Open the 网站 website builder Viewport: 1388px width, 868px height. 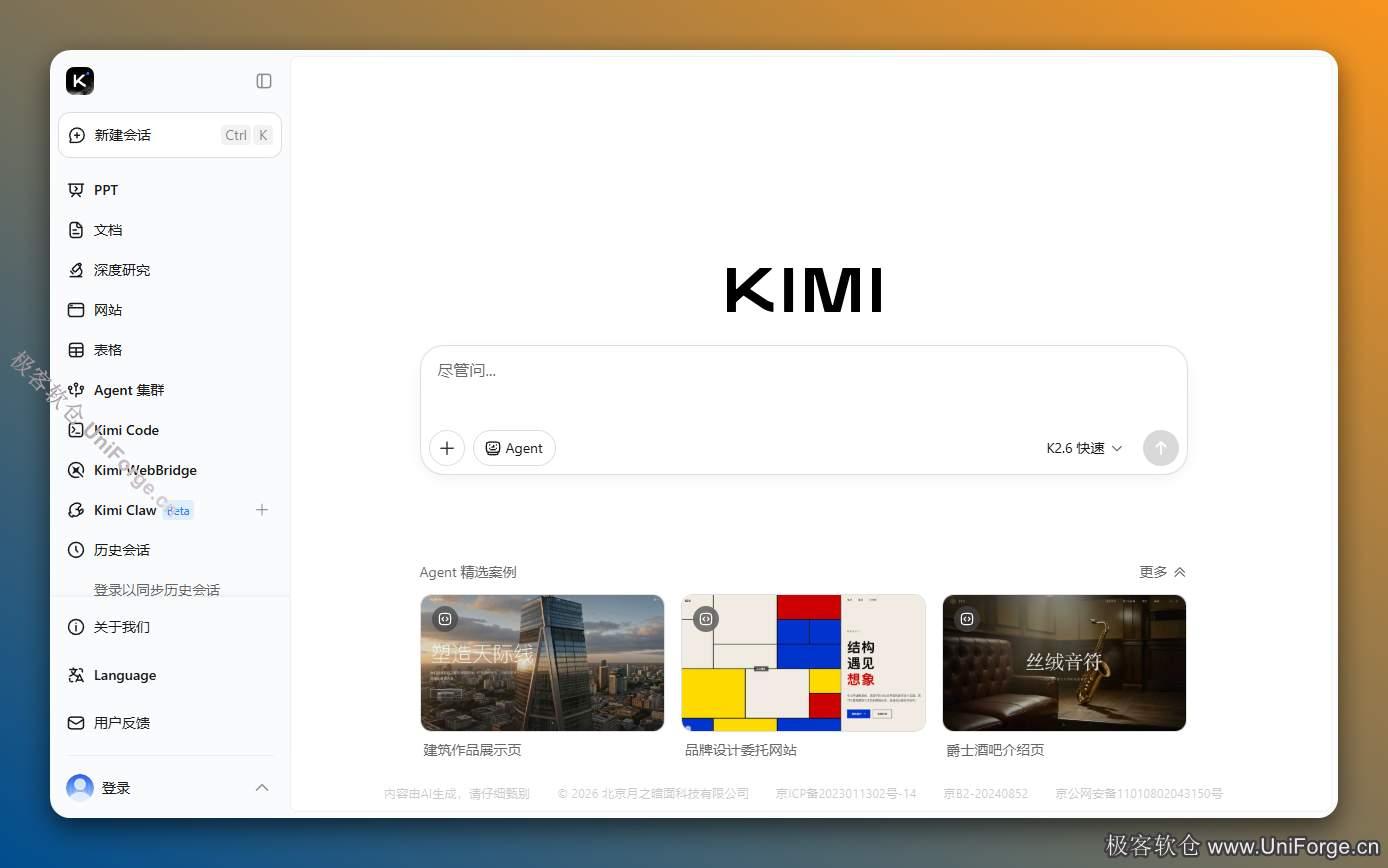click(x=170, y=310)
